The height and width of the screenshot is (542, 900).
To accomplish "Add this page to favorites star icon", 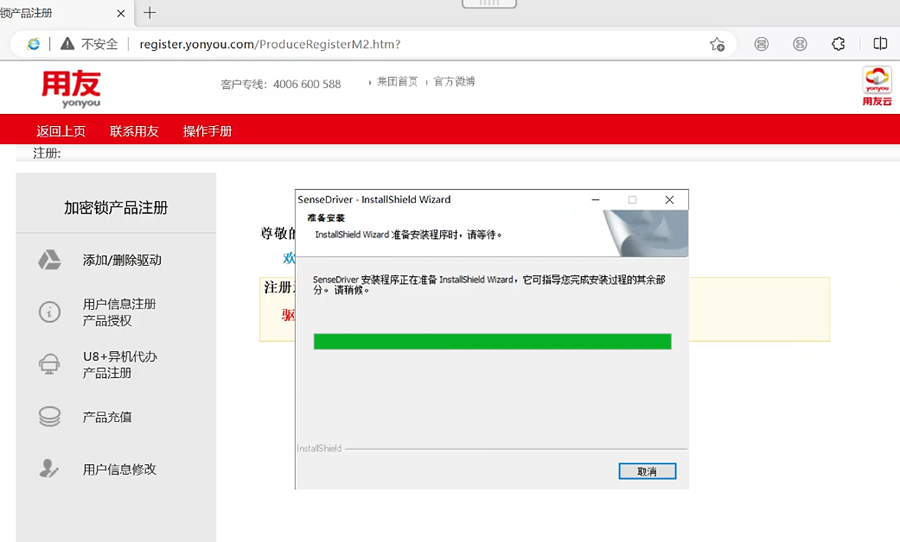I will (717, 44).
